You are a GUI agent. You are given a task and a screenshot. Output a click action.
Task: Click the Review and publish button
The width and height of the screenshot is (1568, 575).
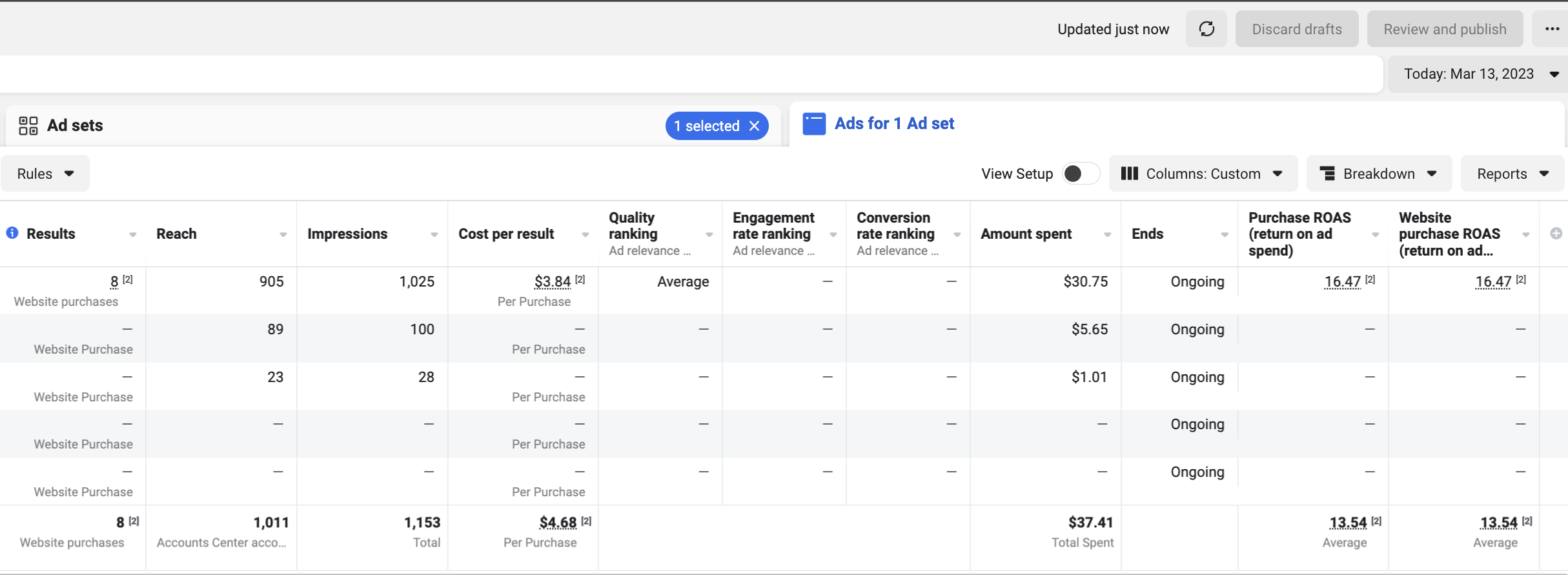point(1445,29)
